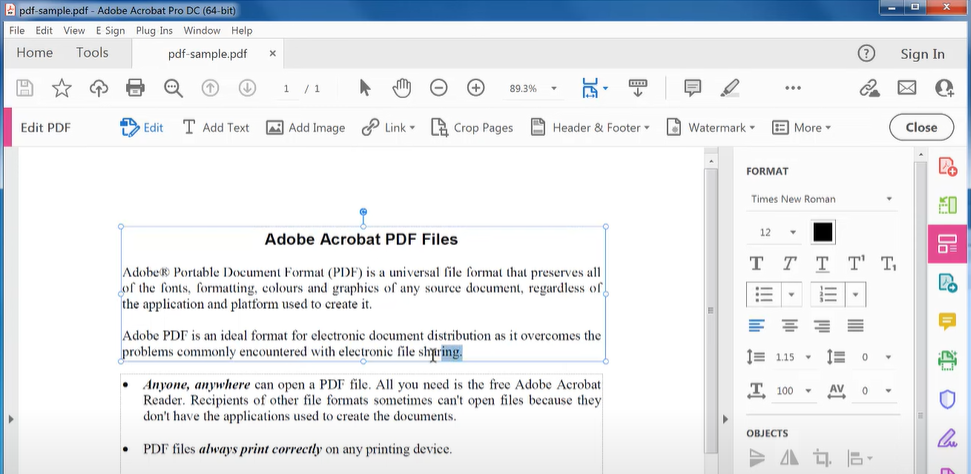The width and height of the screenshot is (971, 474).
Task: Open Fill & Sign pen tool in sidebar
Action: pos(947,438)
